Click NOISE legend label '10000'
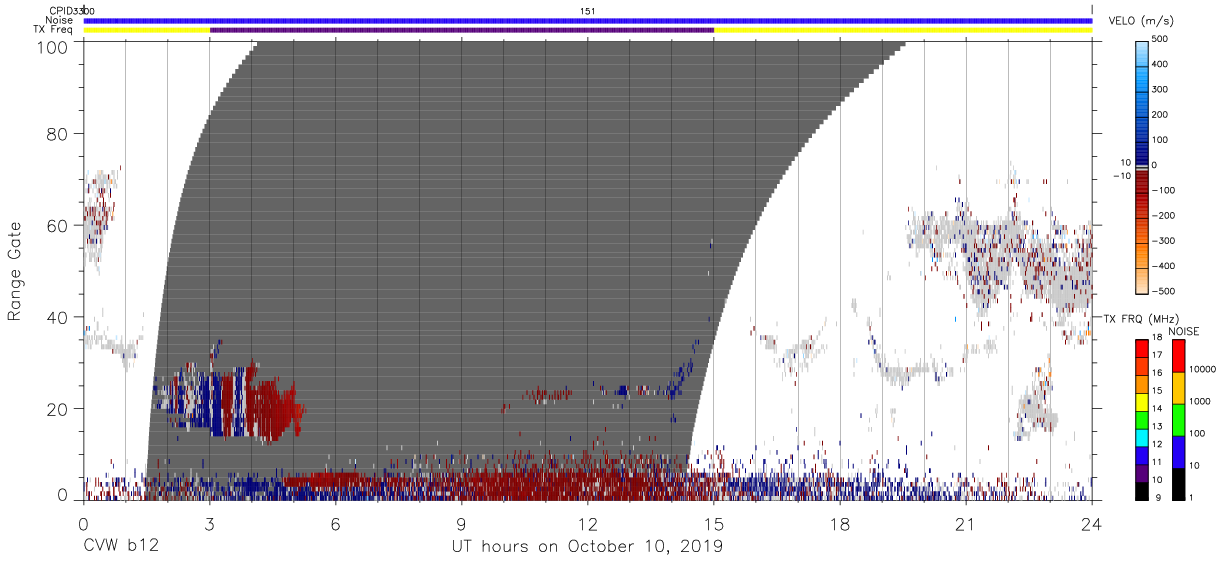1228x567 pixels. (1204, 371)
